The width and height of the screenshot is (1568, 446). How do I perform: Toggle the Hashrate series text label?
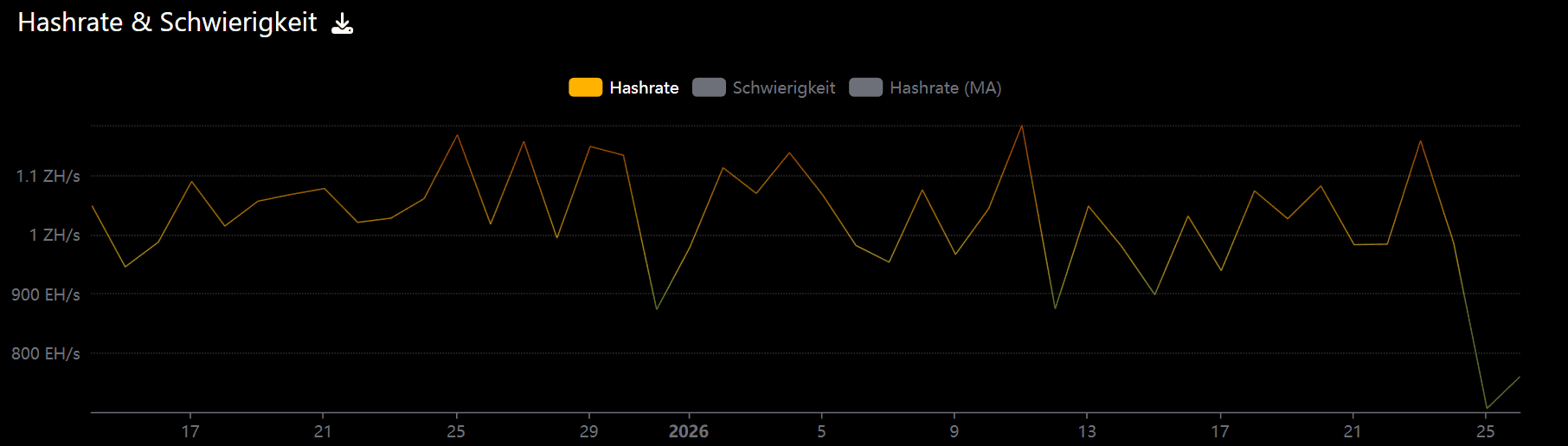tap(644, 87)
